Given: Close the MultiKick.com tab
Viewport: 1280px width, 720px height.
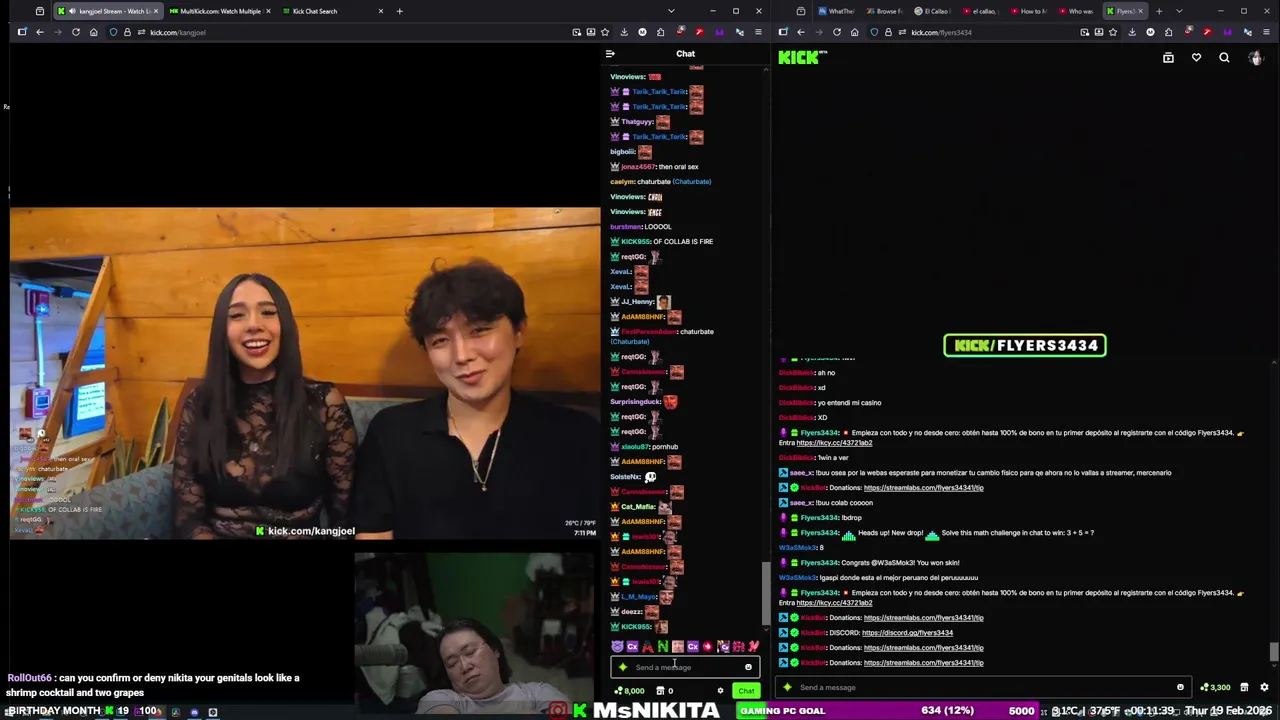Looking at the screenshot, I should click(x=268, y=11).
